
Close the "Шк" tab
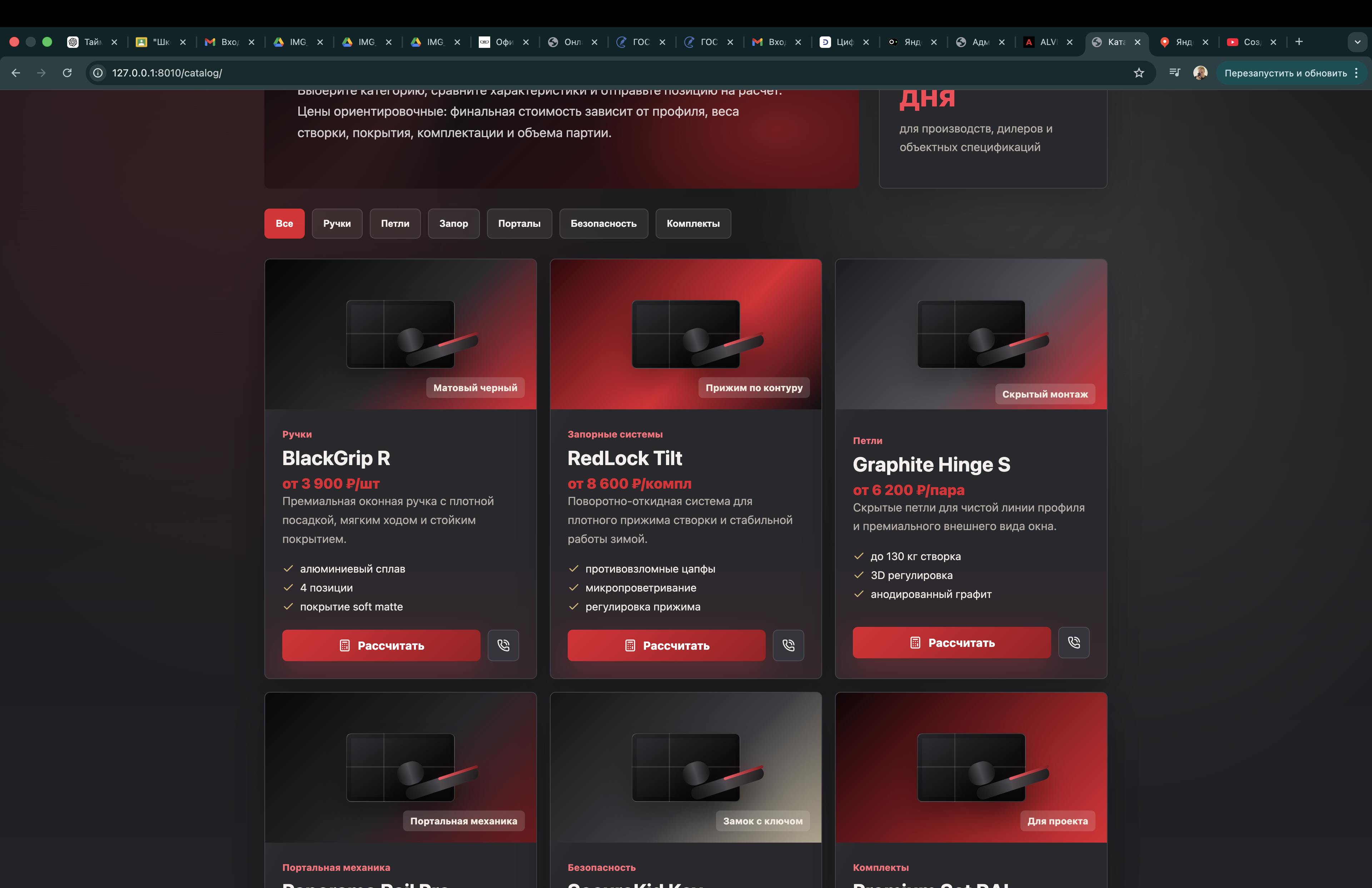183,42
